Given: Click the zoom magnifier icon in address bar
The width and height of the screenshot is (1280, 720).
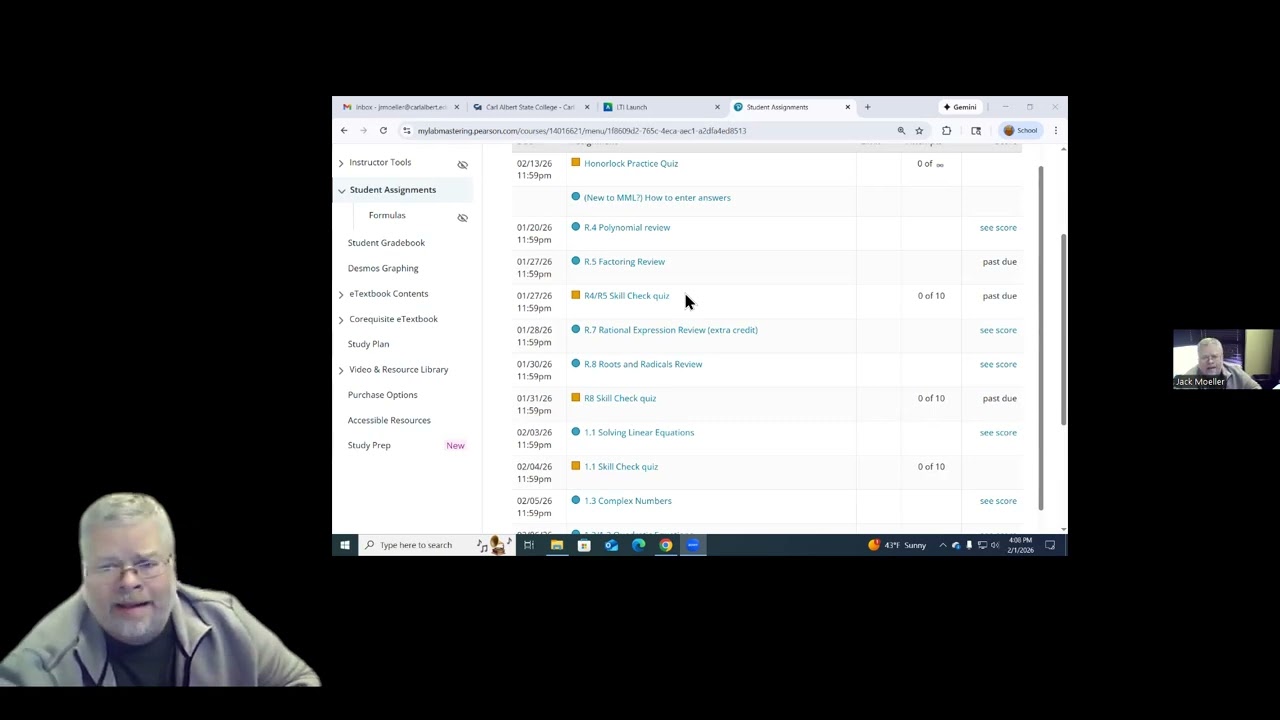Looking at the screenshot, I should coord(901,131).
